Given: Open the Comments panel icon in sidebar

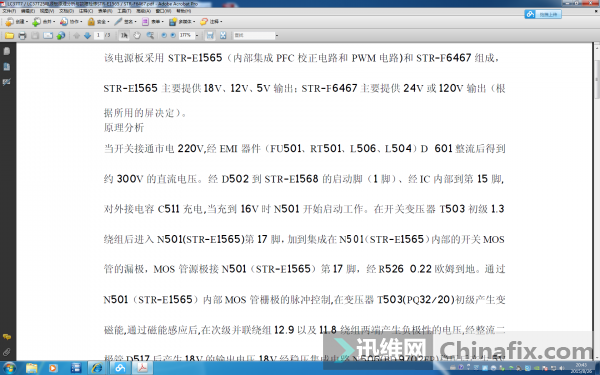Looking at the screenshot, I should tap(7, 337).
